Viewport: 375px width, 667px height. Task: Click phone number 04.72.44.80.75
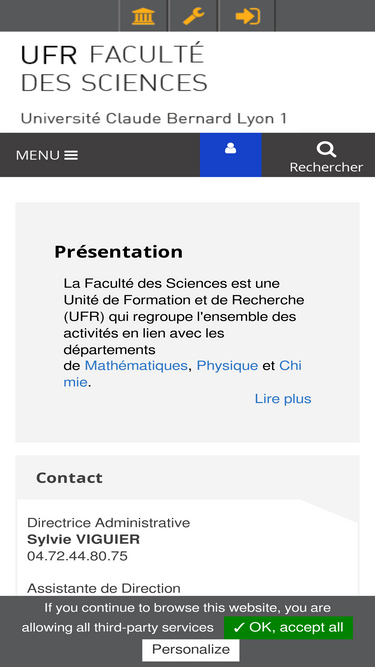pyautogui.click(x=77, y=556)
